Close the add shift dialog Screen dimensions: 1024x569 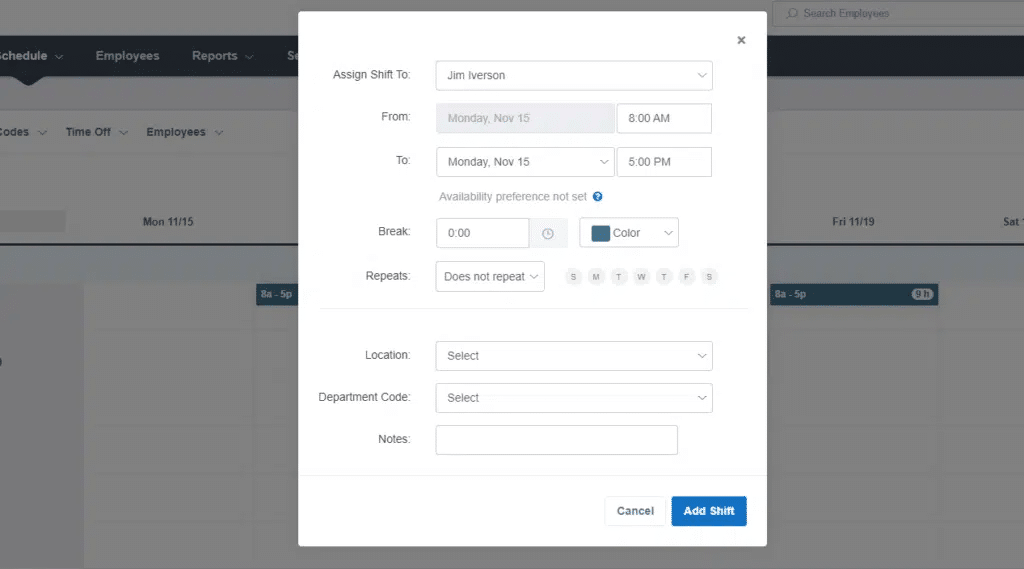pyautogui.click(x=741, y=41)
